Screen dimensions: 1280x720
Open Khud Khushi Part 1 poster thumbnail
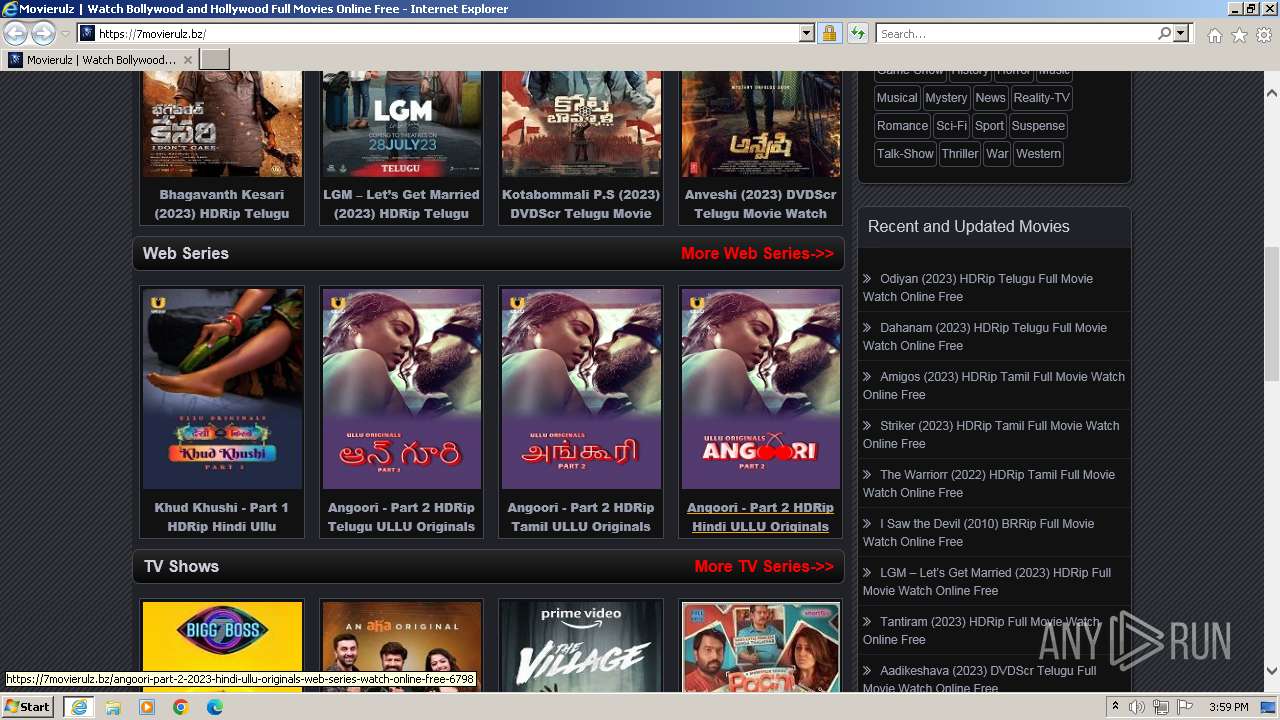[x=222, y=388]
